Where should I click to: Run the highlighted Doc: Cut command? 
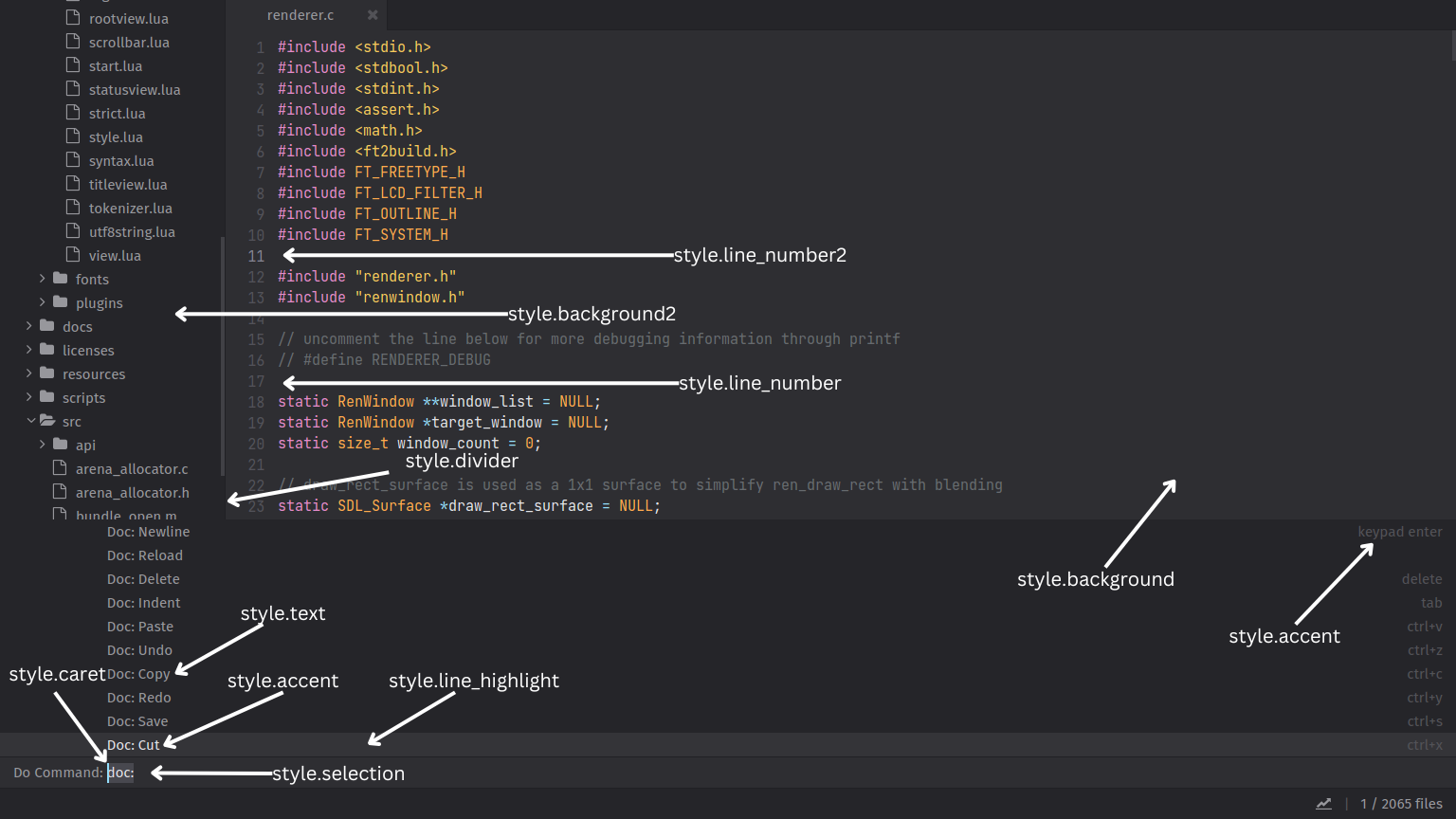click(x=728, y=745)
